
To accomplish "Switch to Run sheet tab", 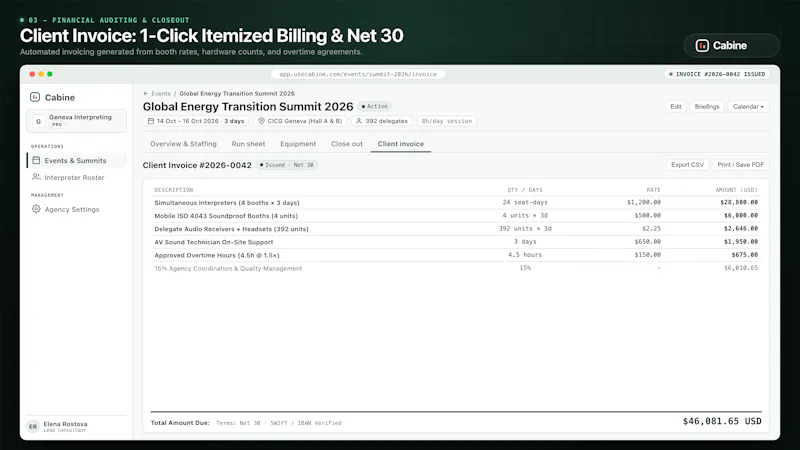I will click(x=248, y=144).
